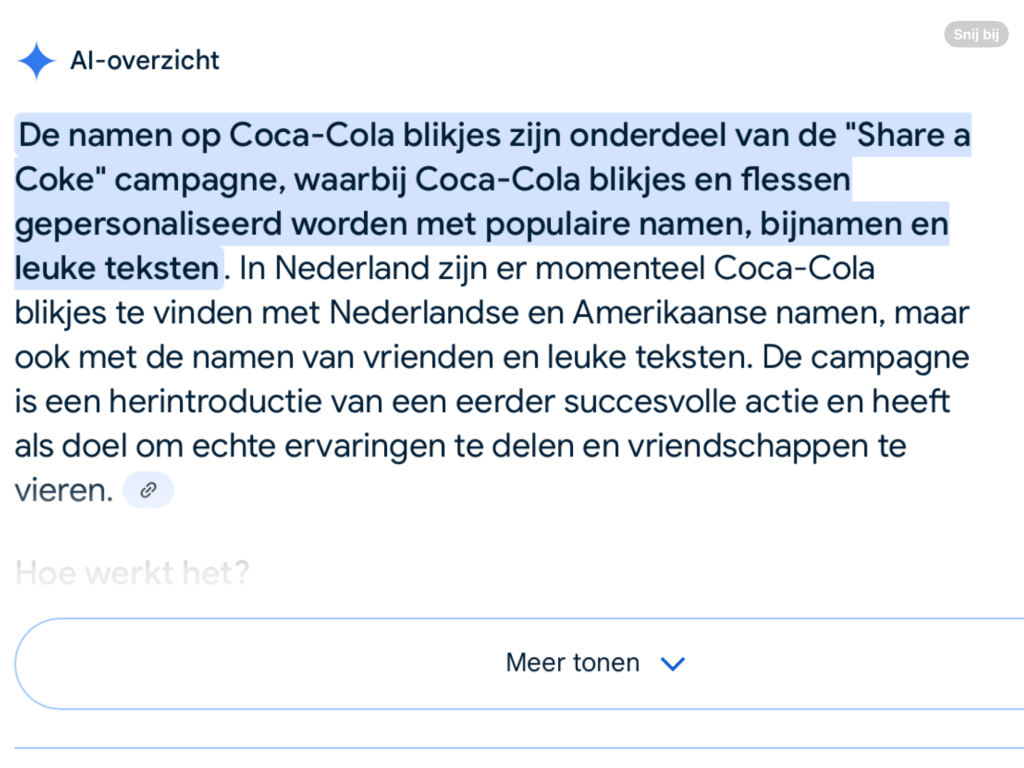This screenshot has height=768, width=1024.
Task: Click the Meer tonen chevron arrow
Action: tap(673, 663)
